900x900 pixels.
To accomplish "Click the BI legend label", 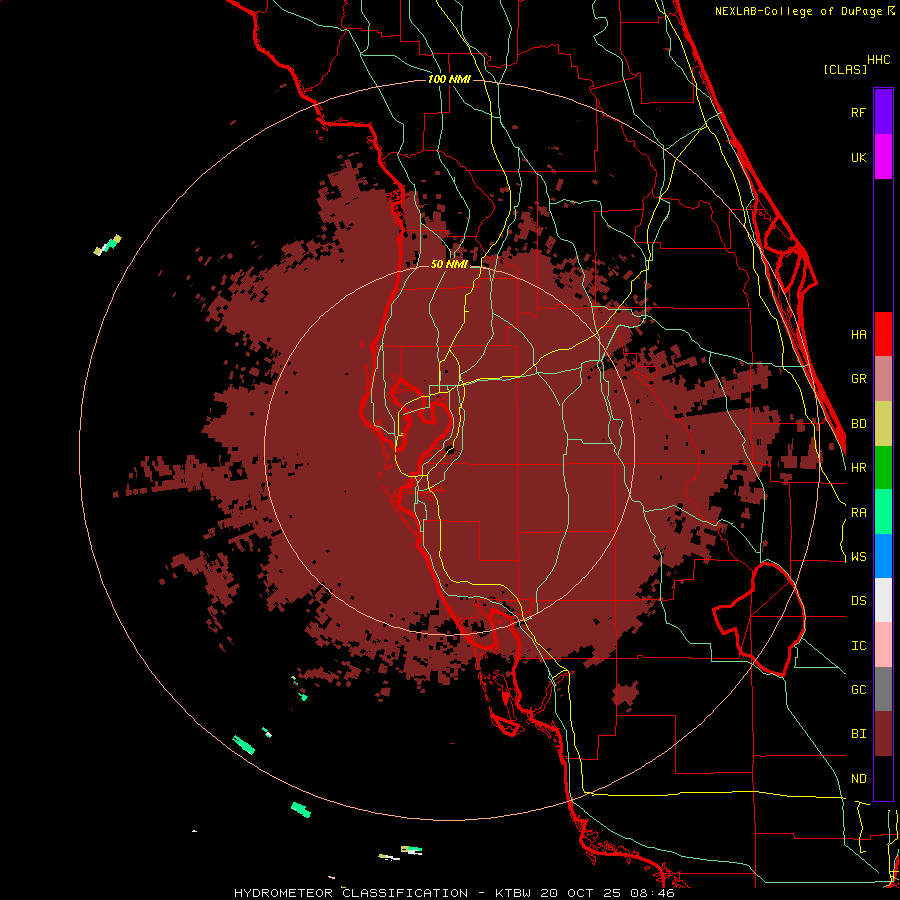I will tap(858, 734).
